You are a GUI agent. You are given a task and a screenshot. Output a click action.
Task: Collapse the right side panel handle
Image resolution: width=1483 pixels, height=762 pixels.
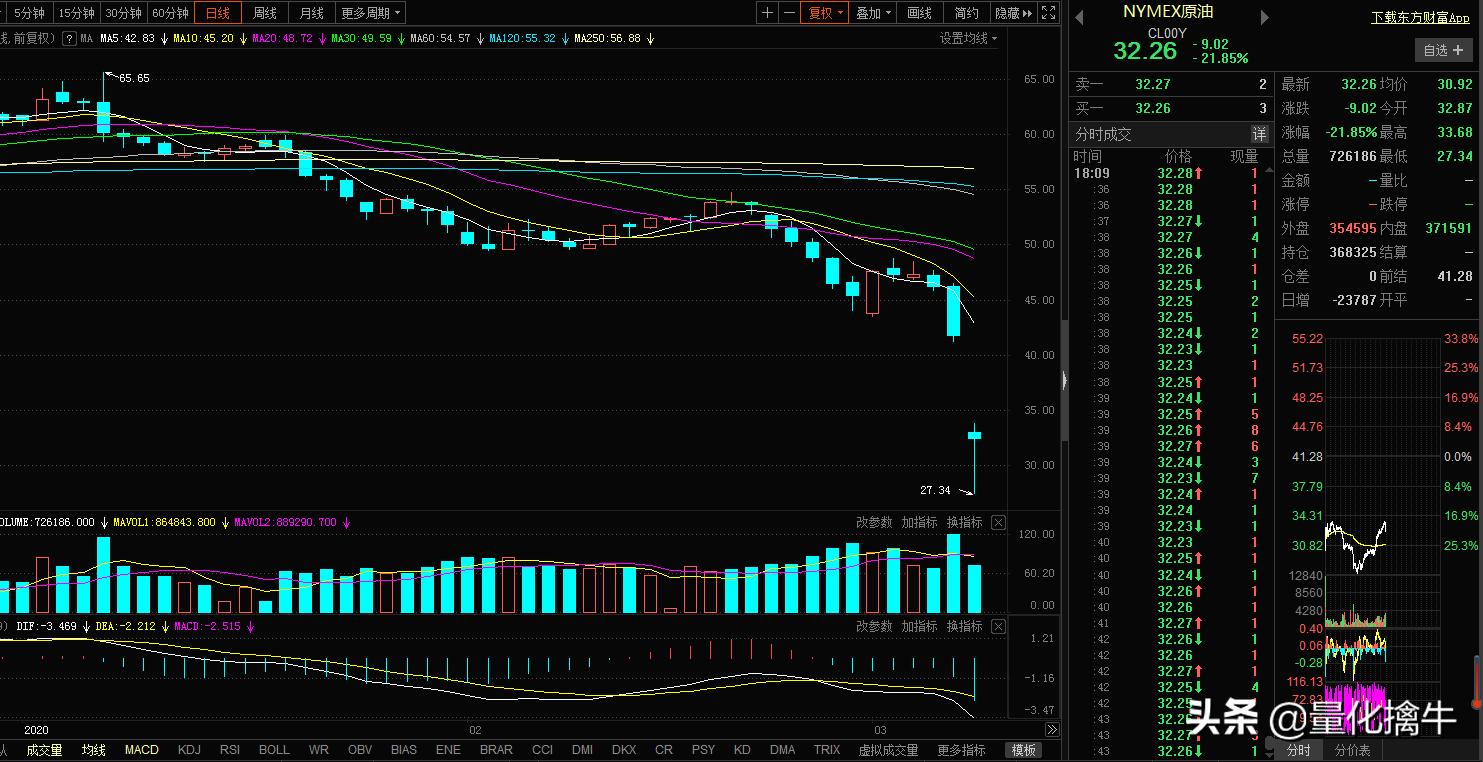coord(1064,380)
